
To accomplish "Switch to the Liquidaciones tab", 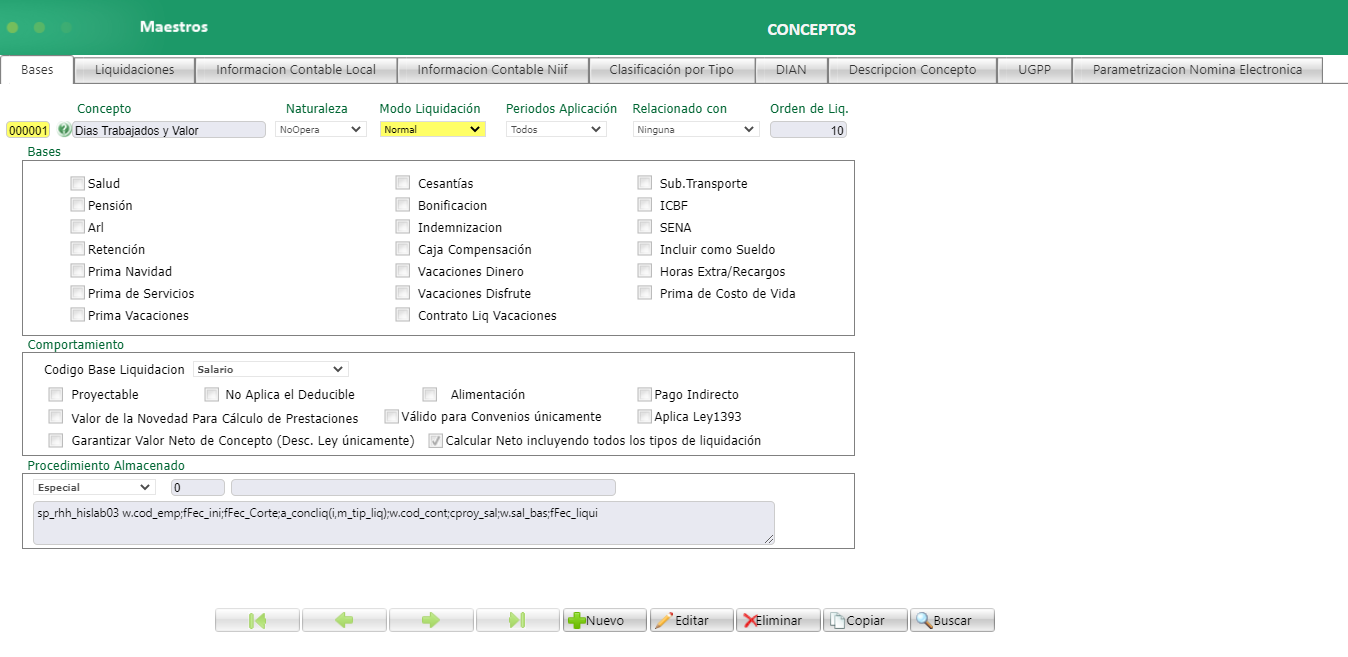I will [x=135, y=70].
